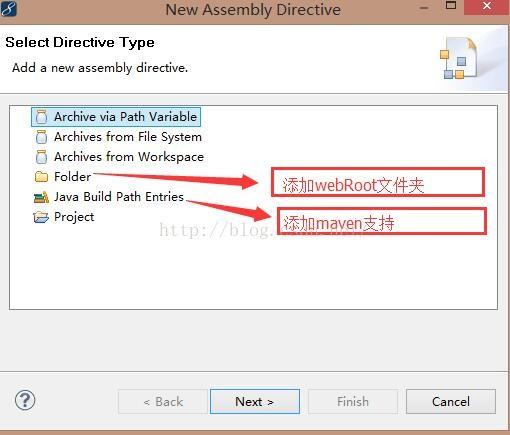Maximize the New Assembly Directive window
The width and height of the screenshot is (510, 435).
(451, 6)
